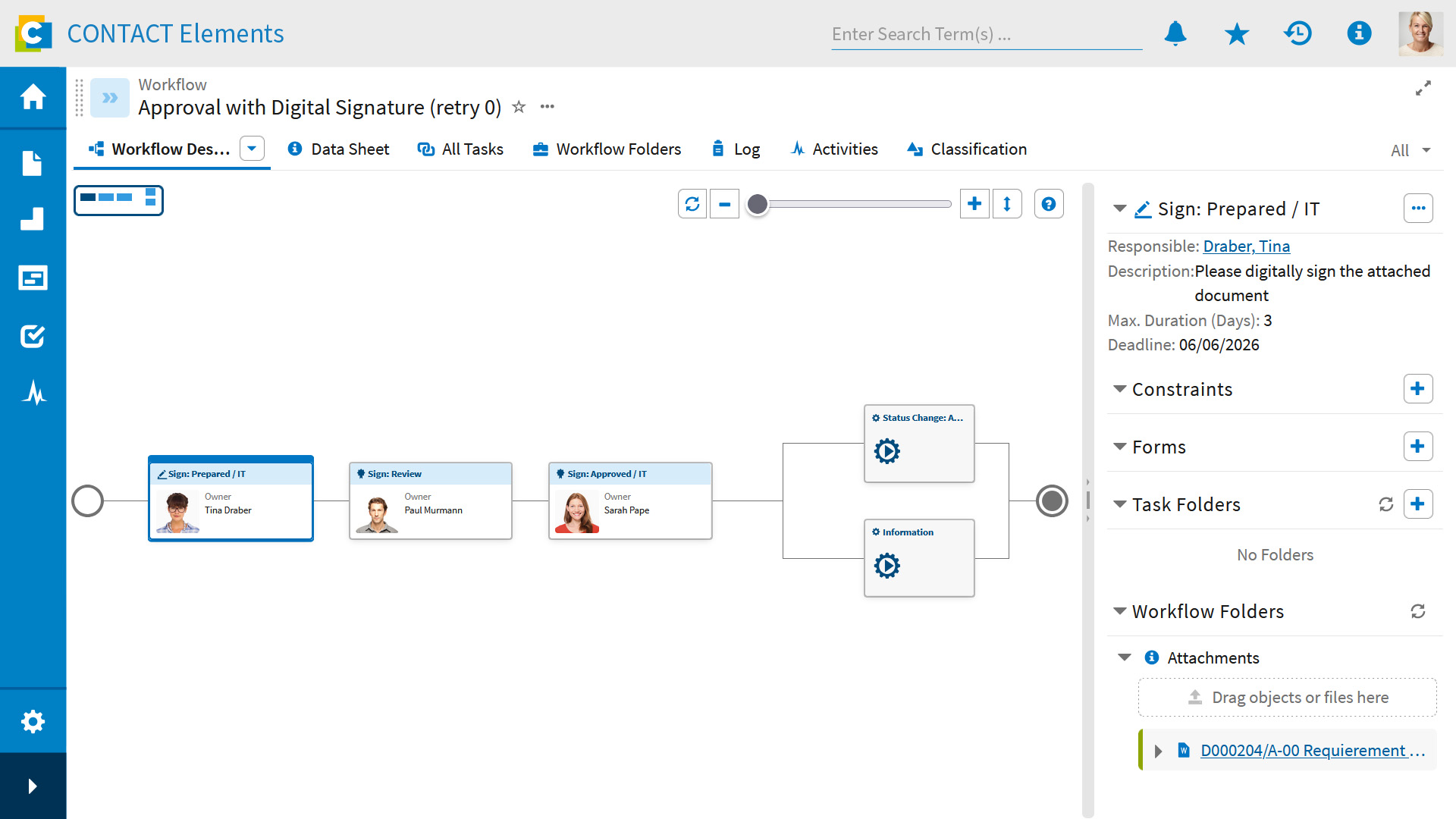Open the tasks checkmark icon in sidebar
Screen dimensions: 1456x819
pyautogui.click(x=33, y=336)
